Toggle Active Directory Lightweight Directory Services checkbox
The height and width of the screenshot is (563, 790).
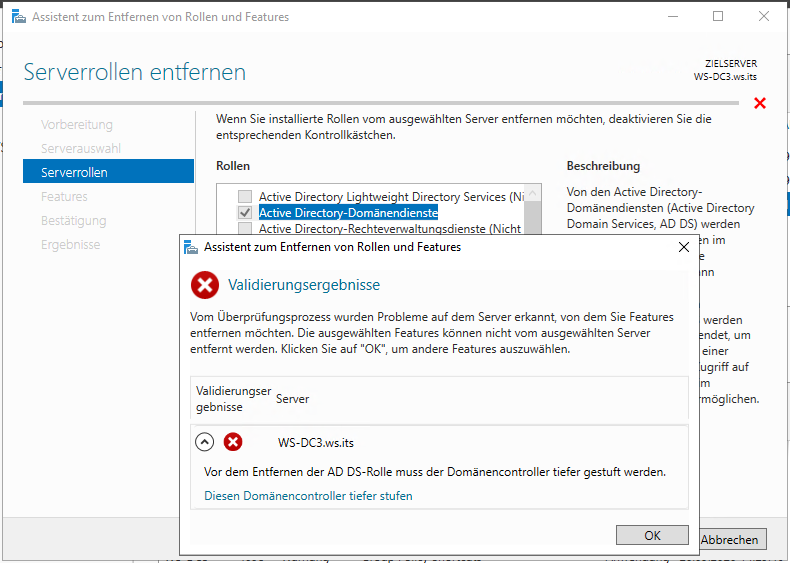245,196
